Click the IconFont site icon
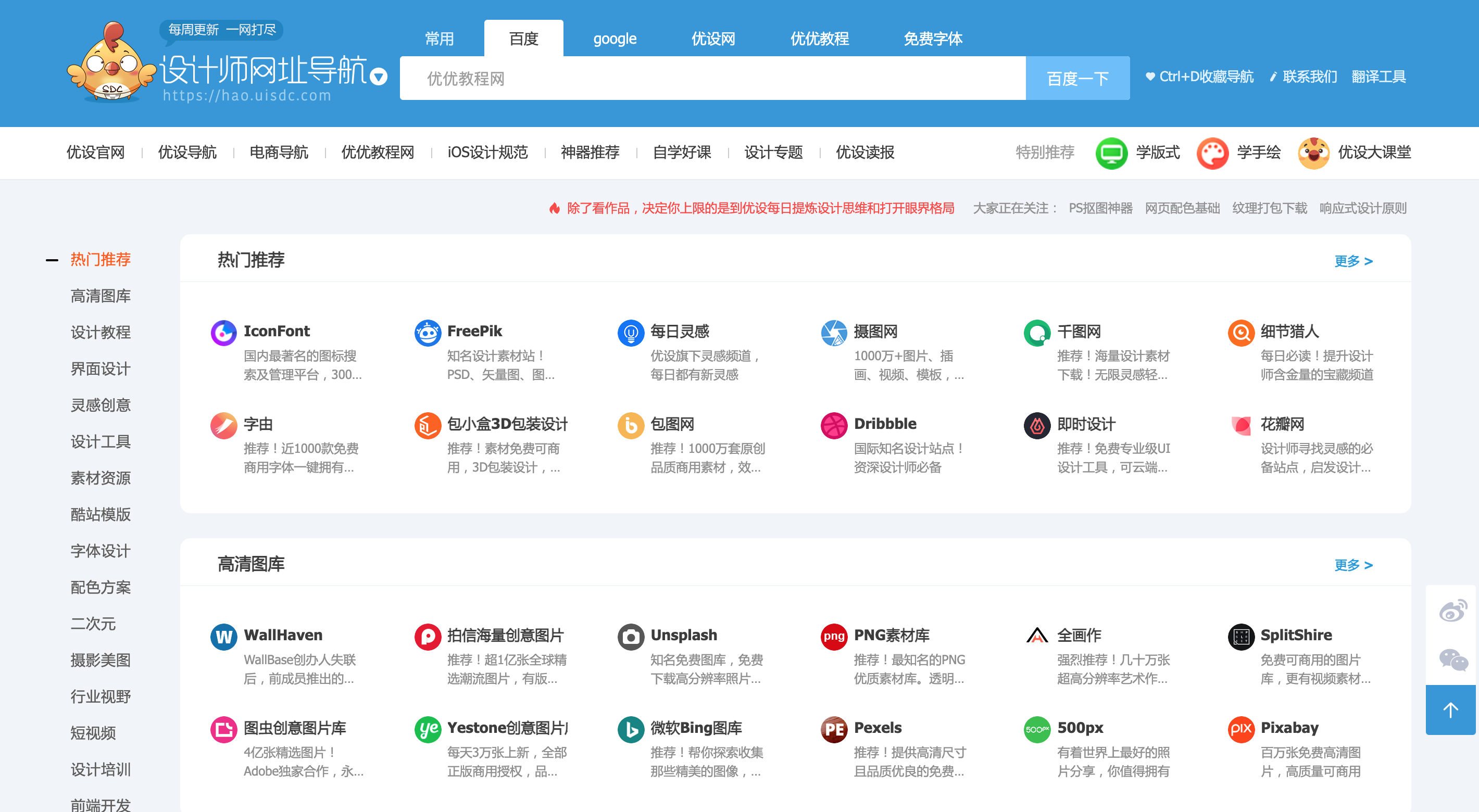The width and height of the screenshot is (1479, 812). click(x=223, y=332)
